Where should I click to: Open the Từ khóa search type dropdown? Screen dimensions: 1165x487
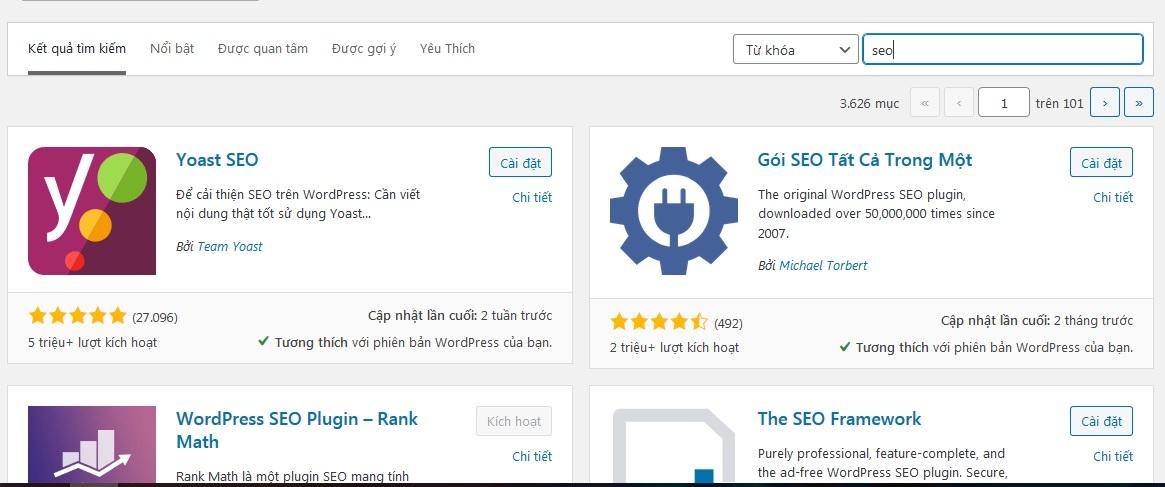click(x=795, y=49)
